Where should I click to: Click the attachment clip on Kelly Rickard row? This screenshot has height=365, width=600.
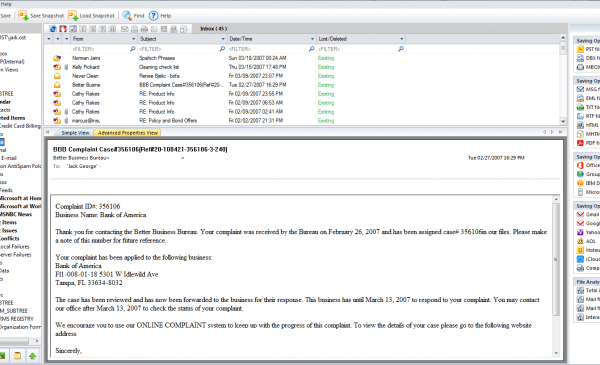[x=66, y=67]
